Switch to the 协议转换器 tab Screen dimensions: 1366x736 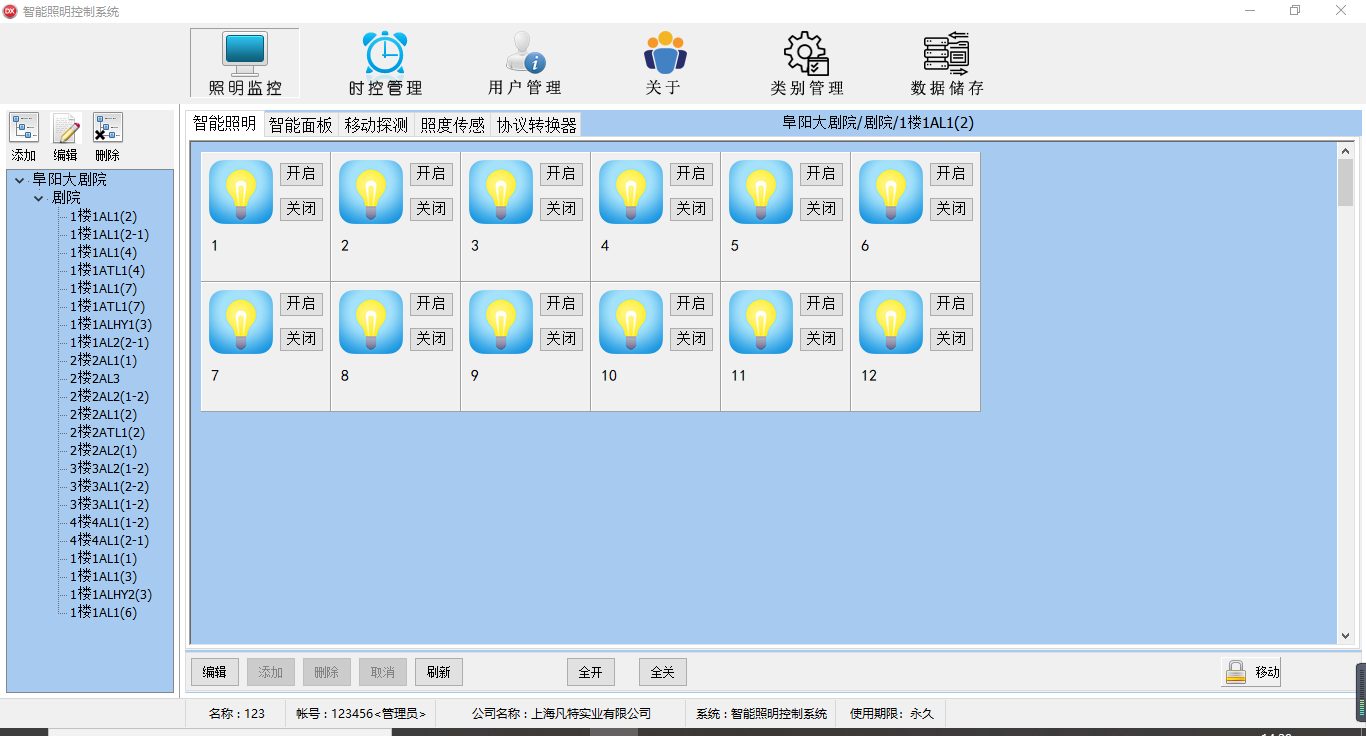[x=537, y=125]
